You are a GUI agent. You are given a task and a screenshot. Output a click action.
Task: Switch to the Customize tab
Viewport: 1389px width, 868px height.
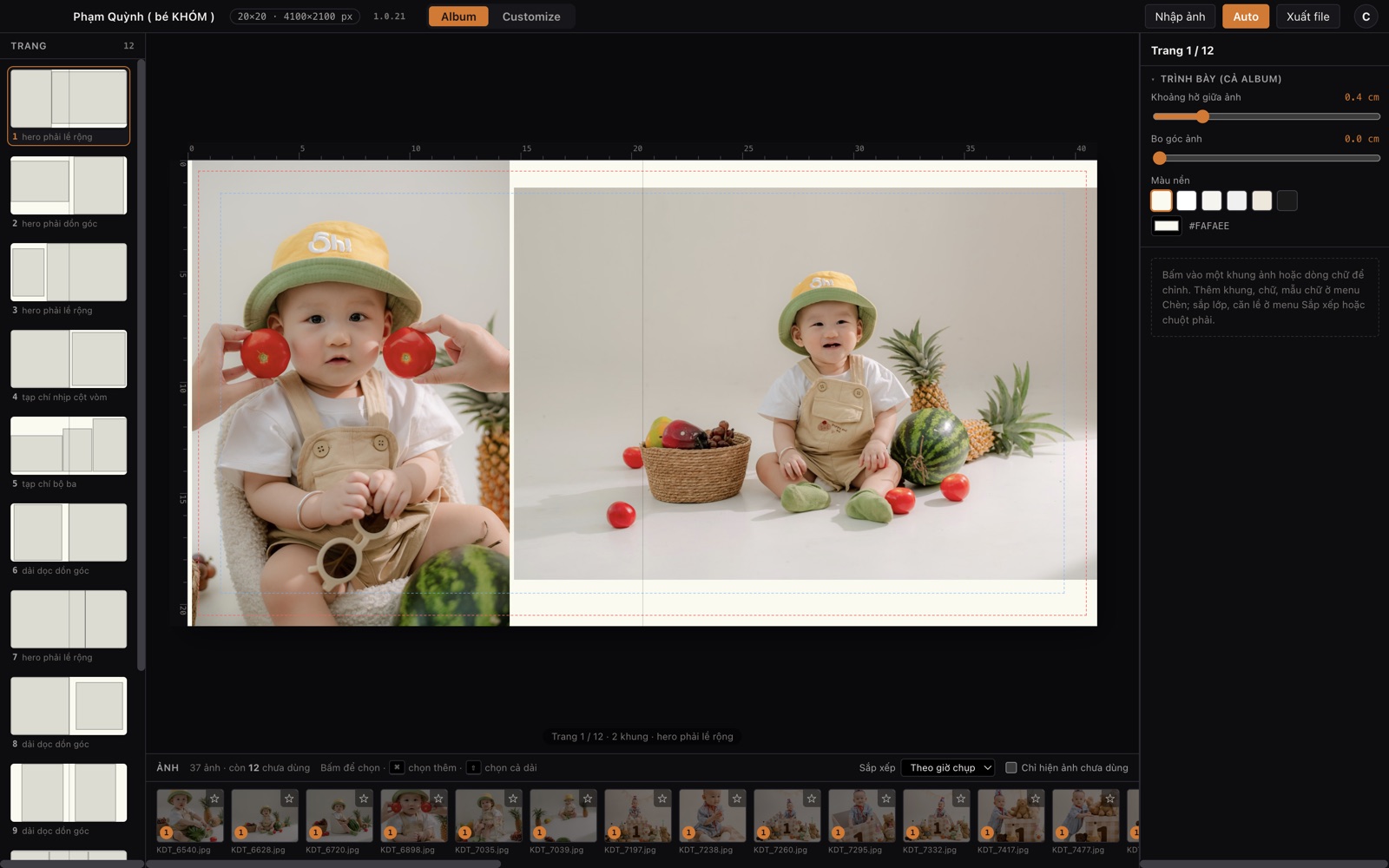click(531, 16)
